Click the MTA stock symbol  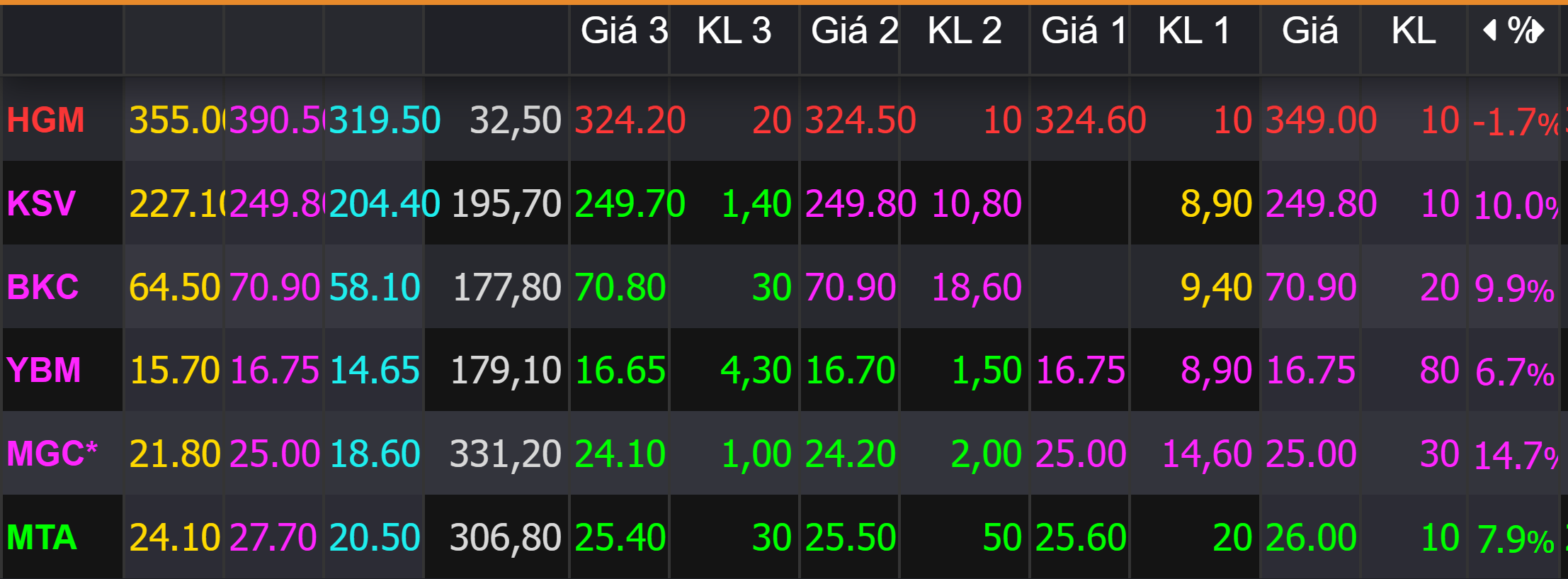[x=42, y=537]
